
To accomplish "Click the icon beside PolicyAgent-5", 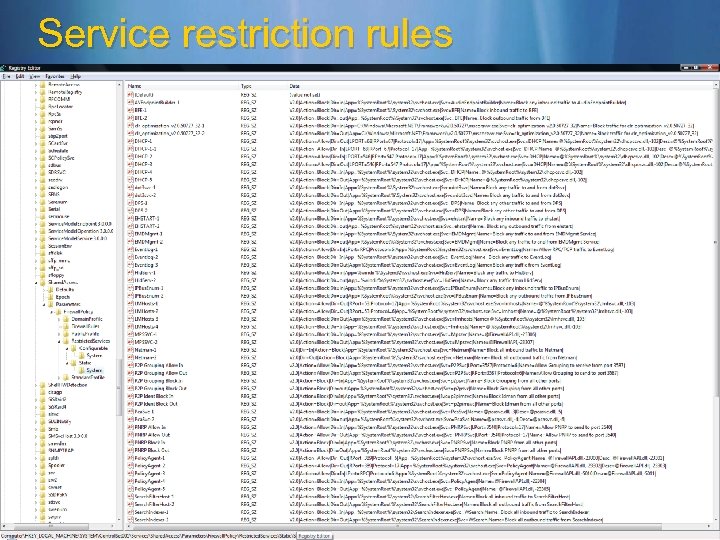I will [x=130, y=489].
